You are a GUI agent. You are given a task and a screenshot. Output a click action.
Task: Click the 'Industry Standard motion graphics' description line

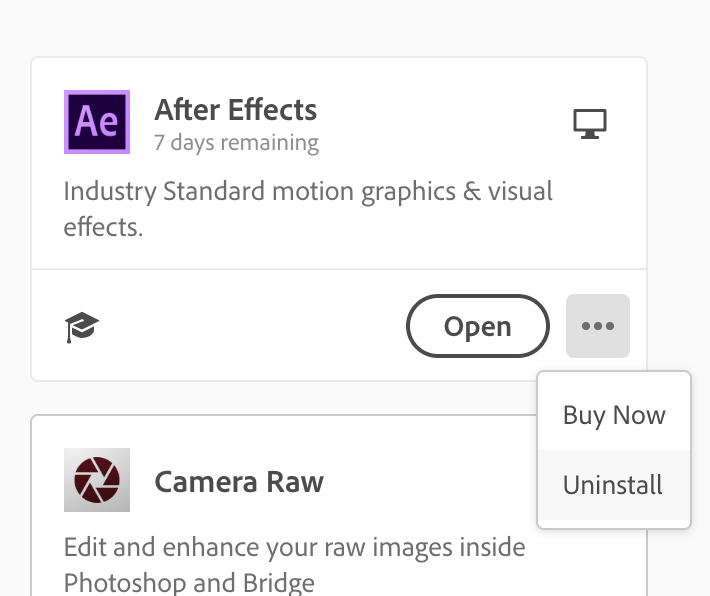click(308, 191)
